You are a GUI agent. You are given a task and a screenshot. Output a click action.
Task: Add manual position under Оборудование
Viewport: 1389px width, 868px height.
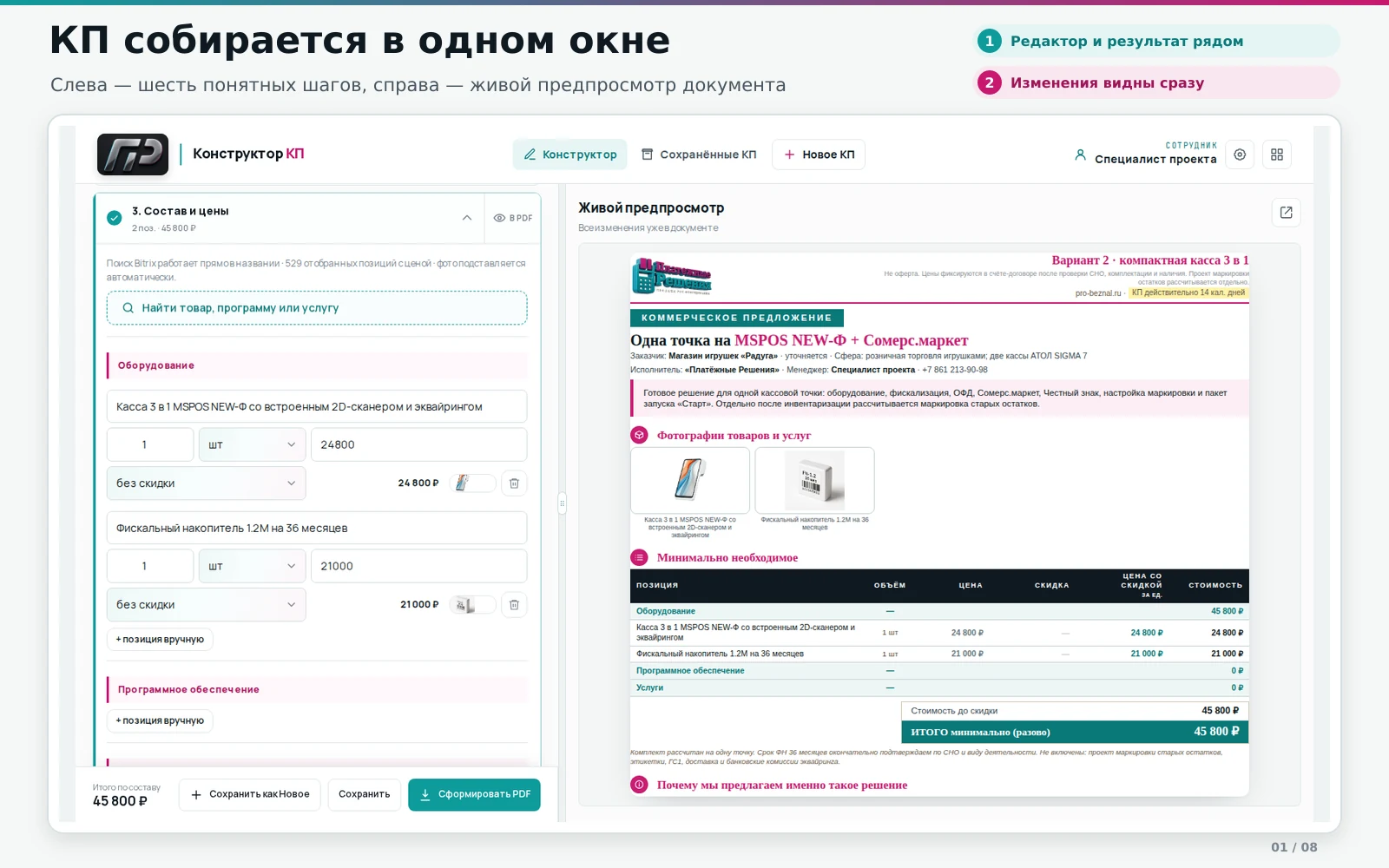pos(160,640)
